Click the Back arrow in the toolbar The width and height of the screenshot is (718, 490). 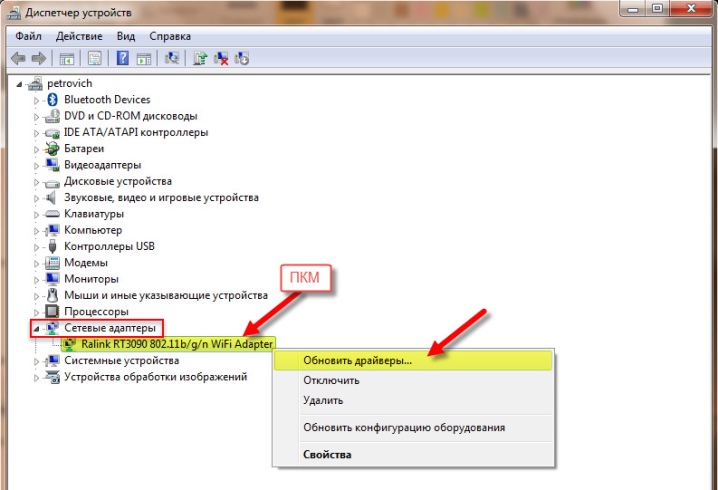pos(18,58)
